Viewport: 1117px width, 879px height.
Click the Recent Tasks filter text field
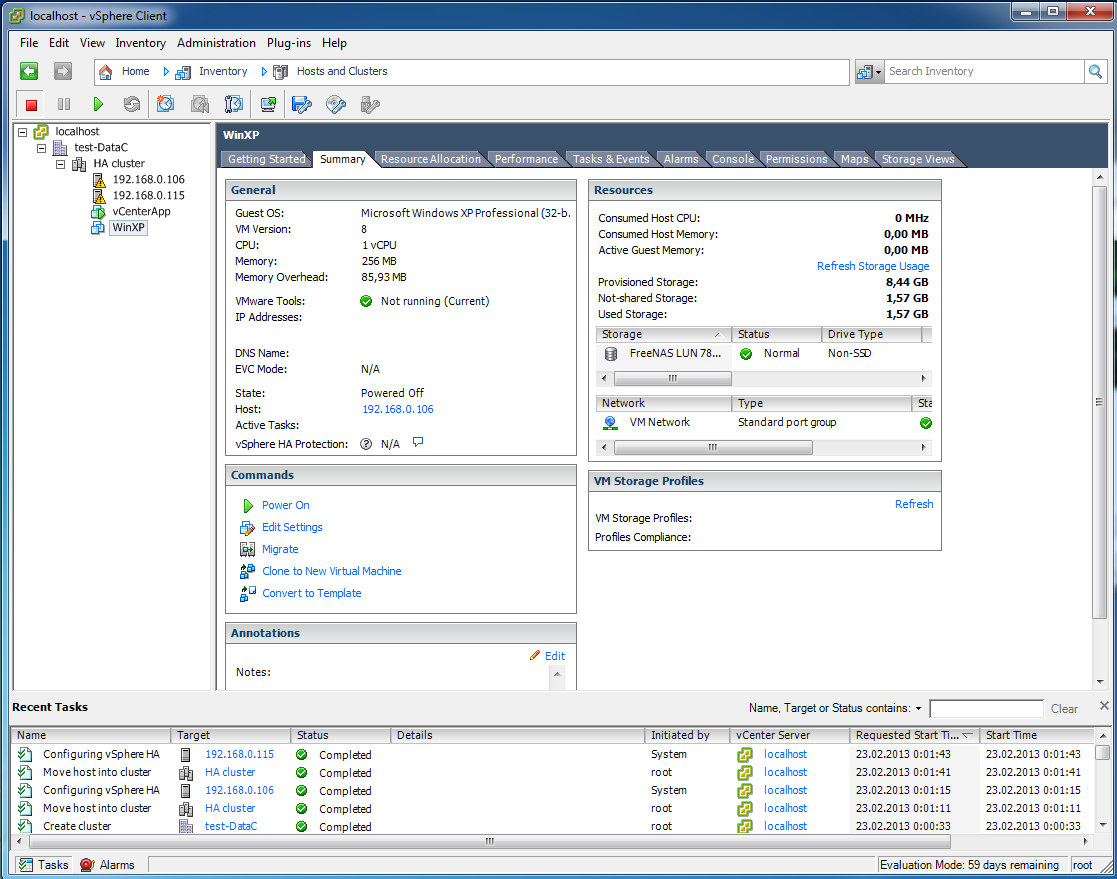point(986,709)
